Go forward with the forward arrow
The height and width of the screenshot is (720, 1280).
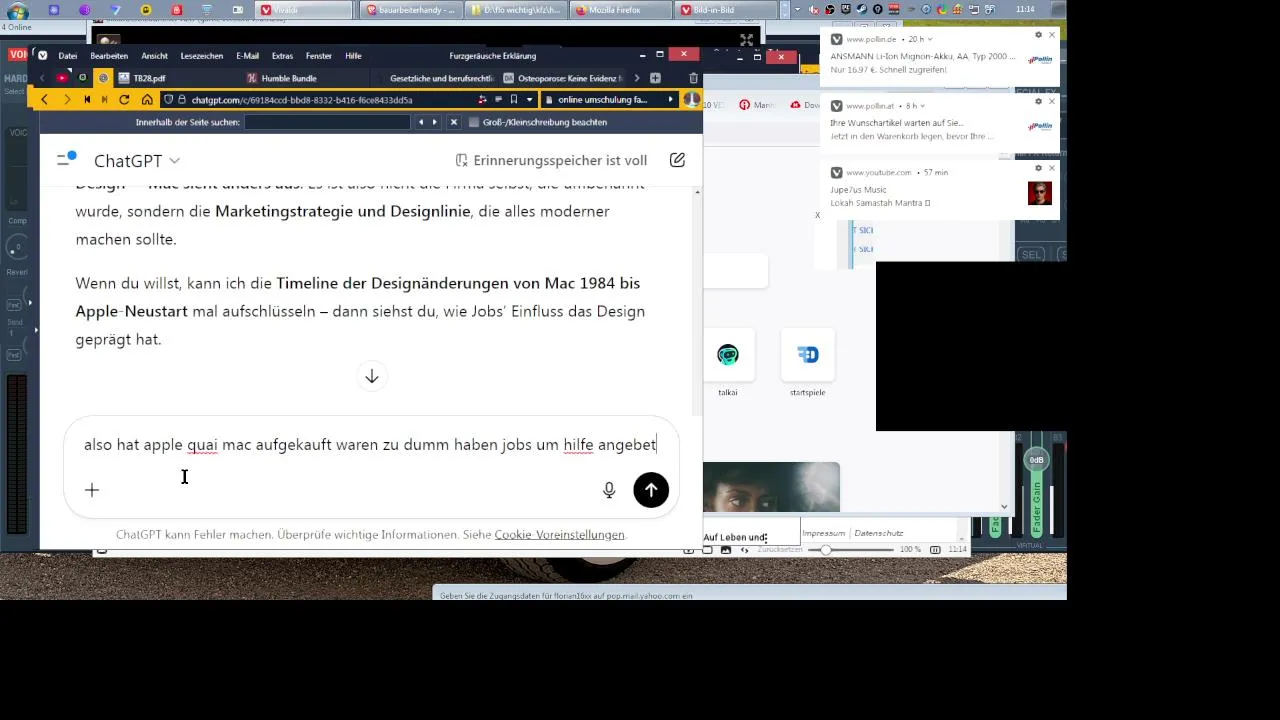tap(66, 100)
